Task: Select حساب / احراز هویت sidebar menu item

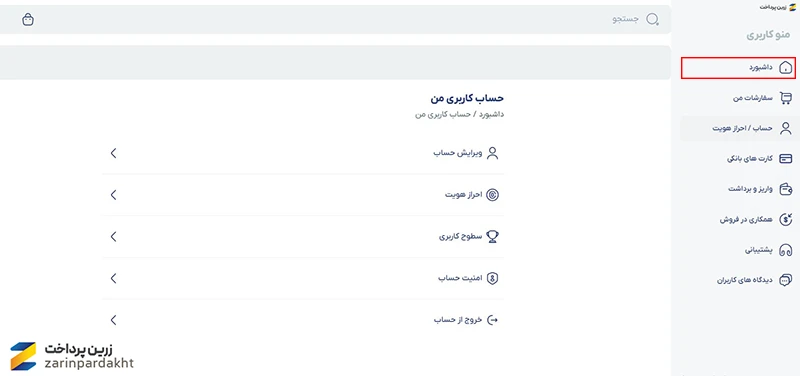Action: [738, 129]
